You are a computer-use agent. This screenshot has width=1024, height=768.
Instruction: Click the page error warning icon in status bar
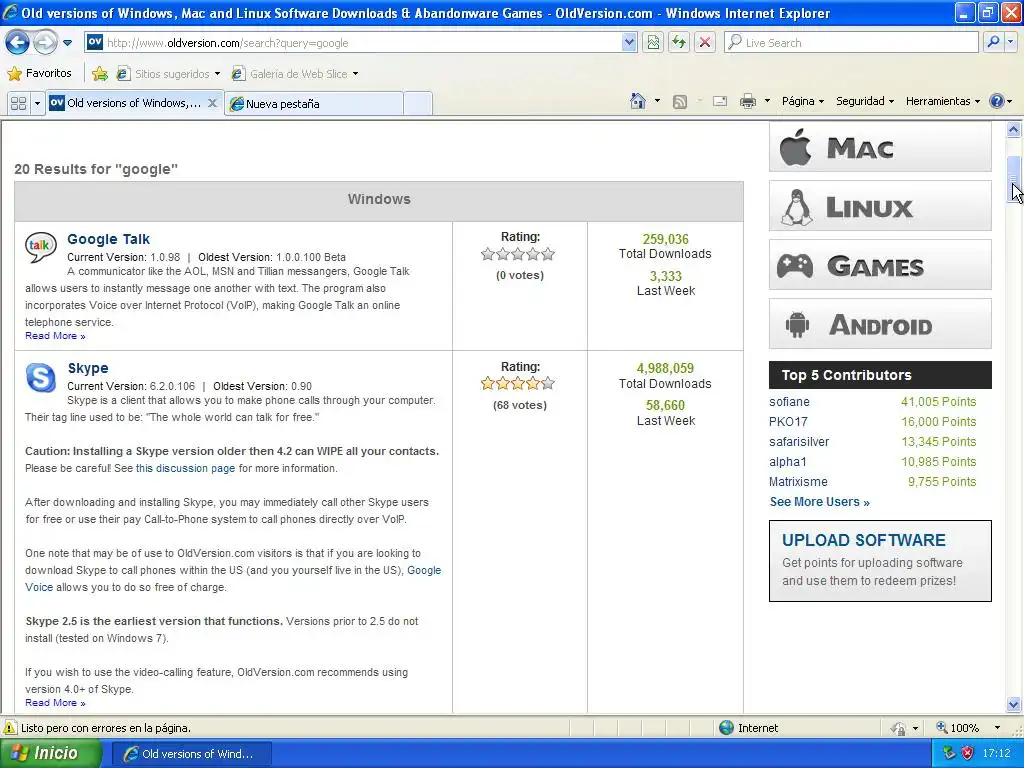10,728
